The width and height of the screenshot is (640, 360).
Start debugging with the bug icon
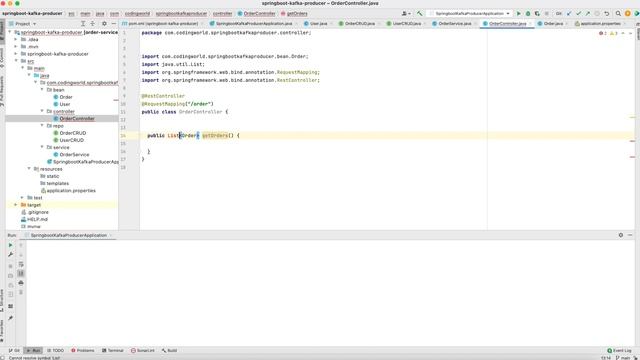pos(528,13)
